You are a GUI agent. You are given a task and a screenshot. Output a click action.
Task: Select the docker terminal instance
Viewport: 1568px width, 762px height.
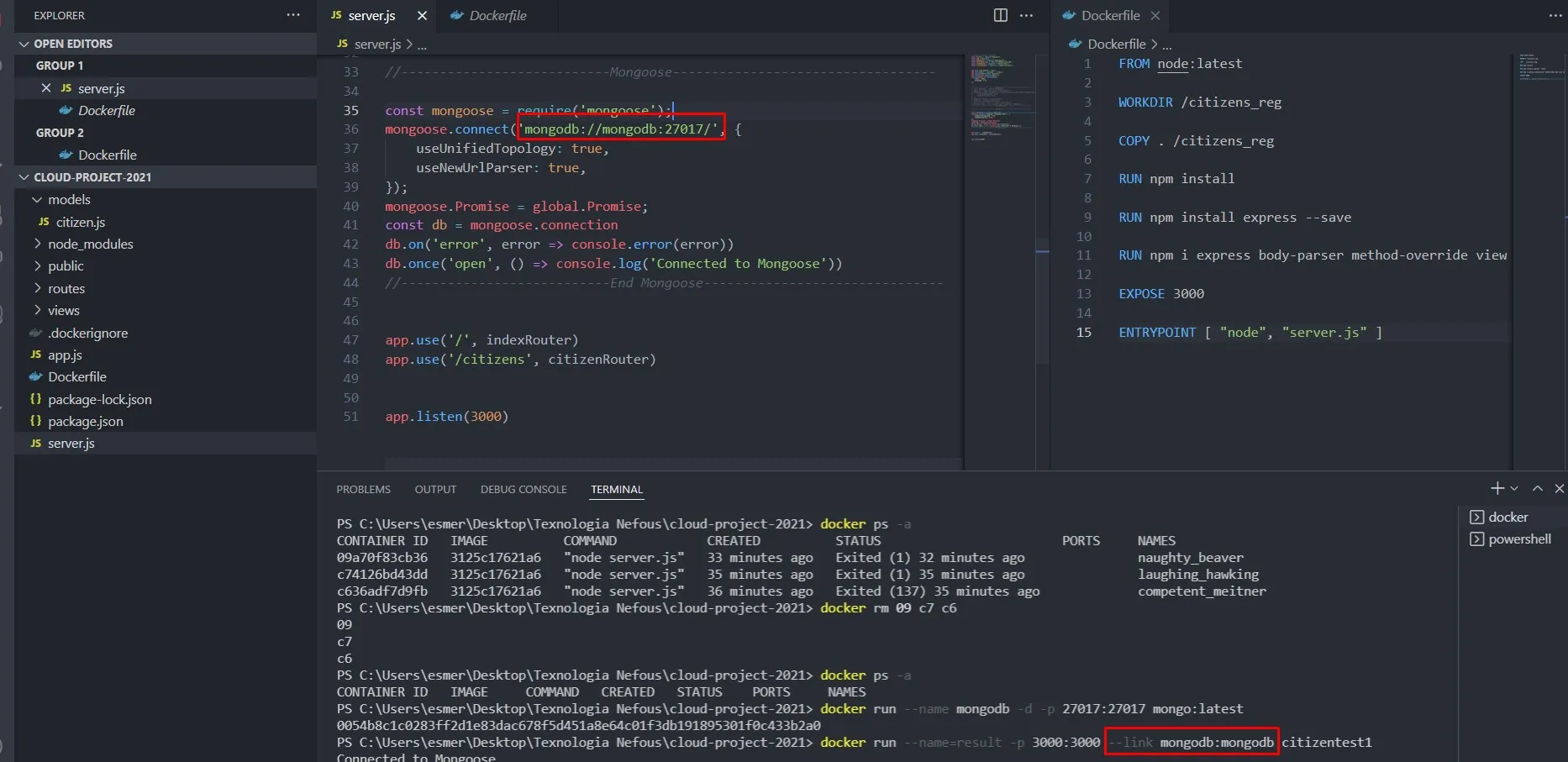click(1507, 517)
